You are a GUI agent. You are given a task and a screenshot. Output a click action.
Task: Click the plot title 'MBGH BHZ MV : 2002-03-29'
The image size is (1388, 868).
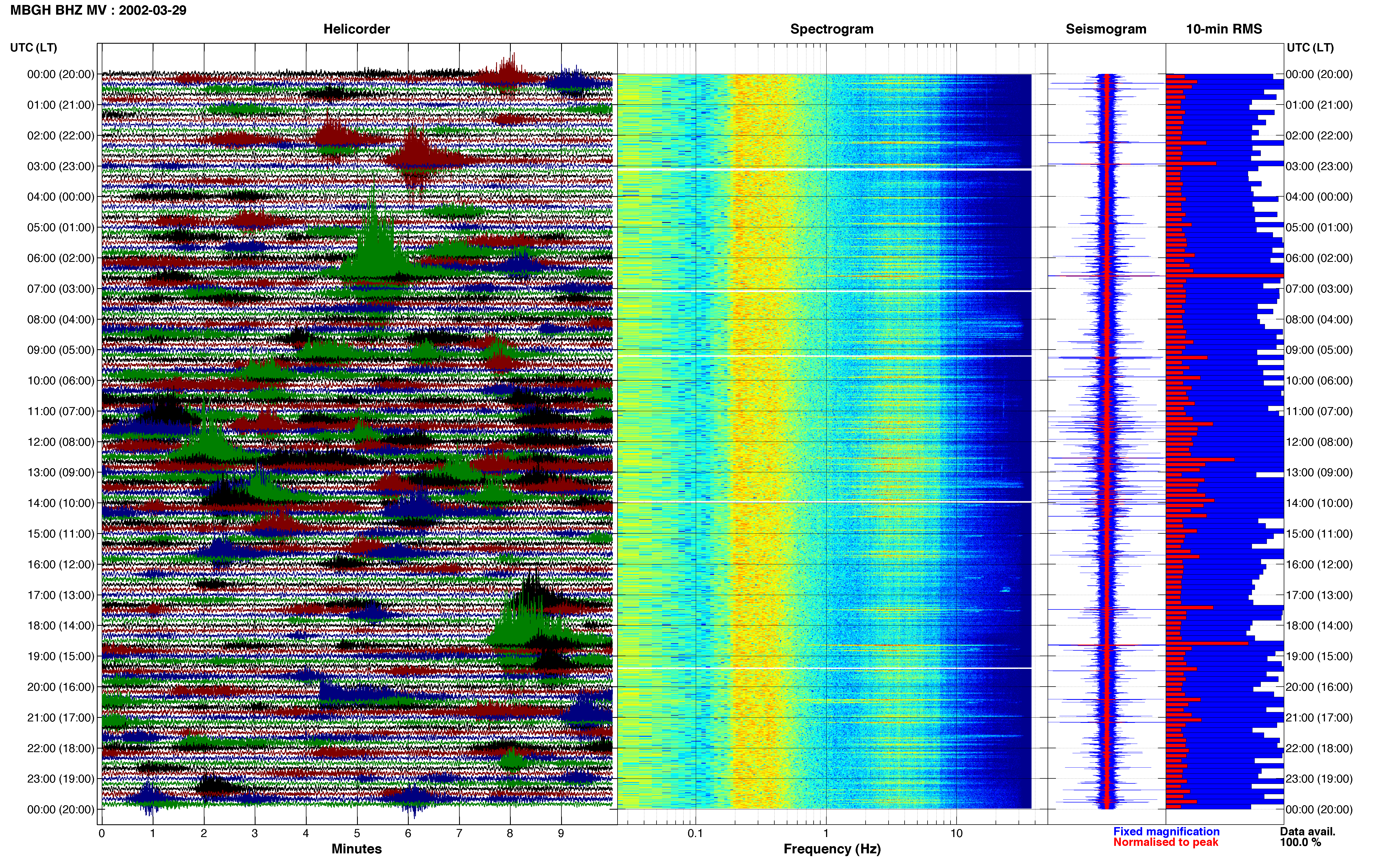click(x=98, y=10)
